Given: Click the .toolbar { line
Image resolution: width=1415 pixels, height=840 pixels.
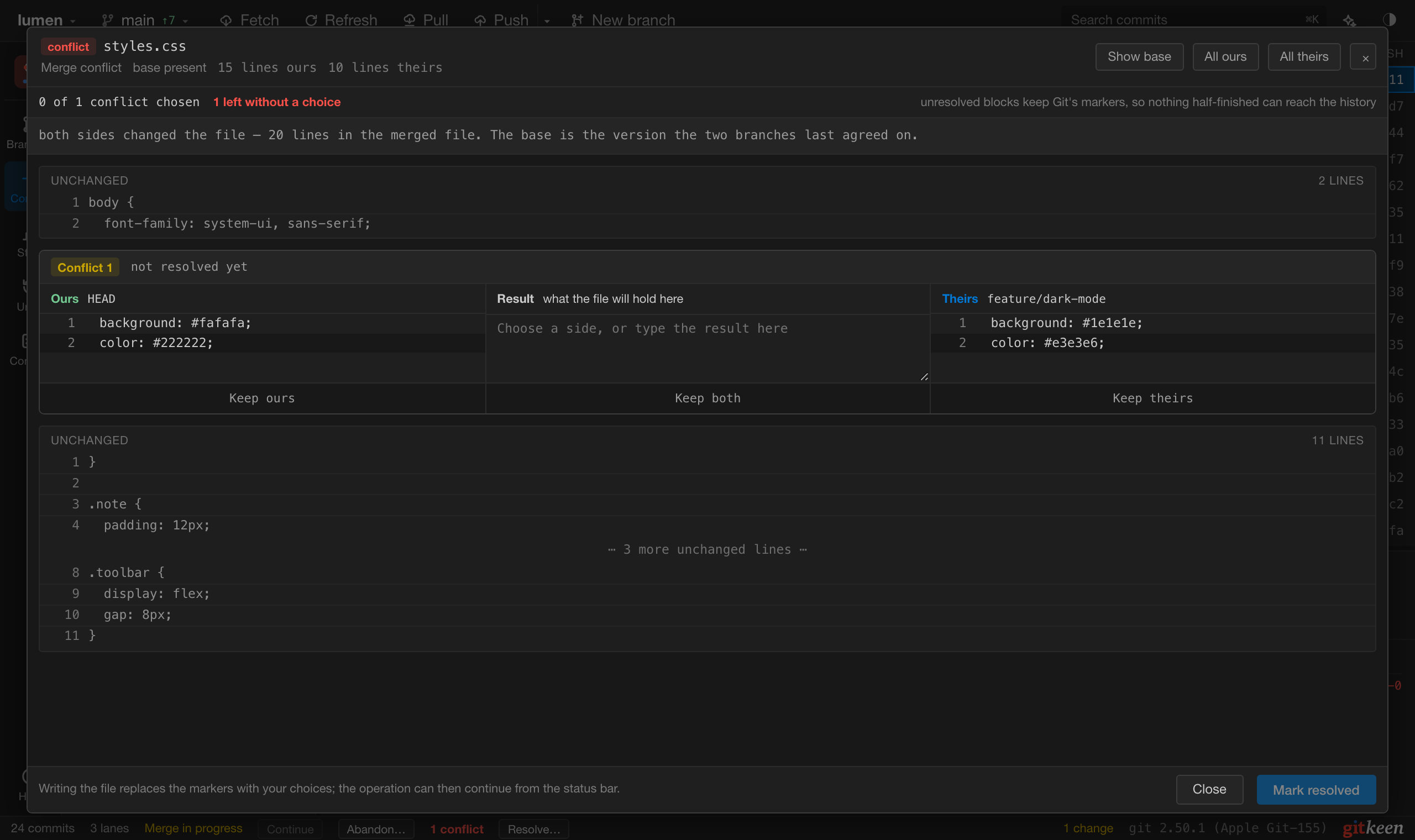Looking at the screenshot, I should tap(707, 573).
